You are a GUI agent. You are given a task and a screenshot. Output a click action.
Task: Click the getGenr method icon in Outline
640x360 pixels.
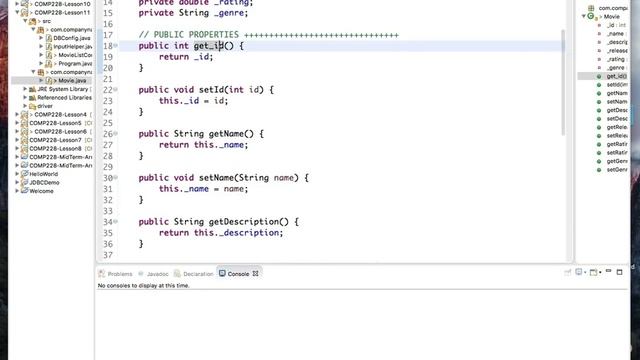pos(599,161)
